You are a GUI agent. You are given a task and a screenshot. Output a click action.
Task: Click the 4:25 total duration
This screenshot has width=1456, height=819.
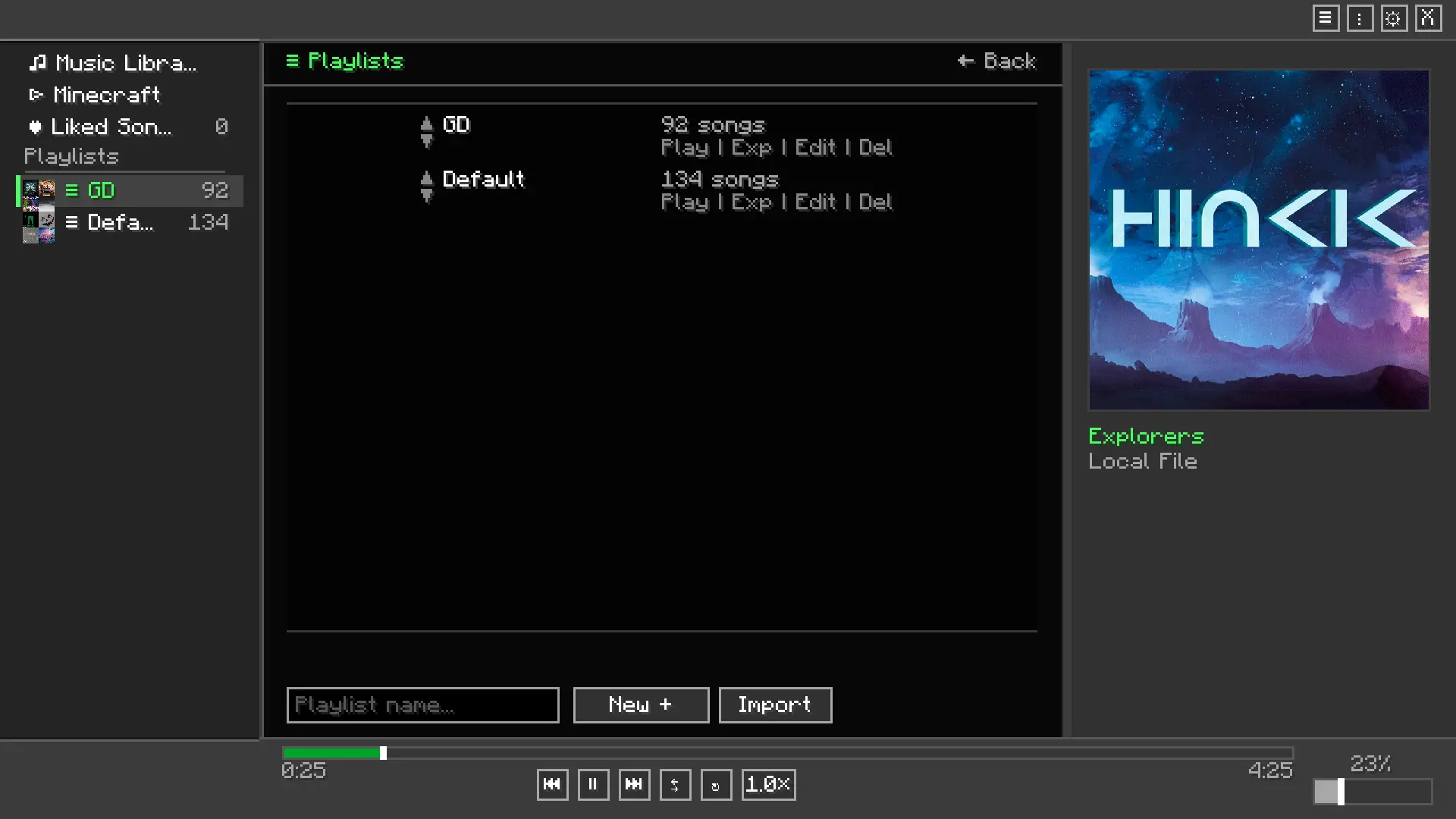click(x=1270, y=770)
